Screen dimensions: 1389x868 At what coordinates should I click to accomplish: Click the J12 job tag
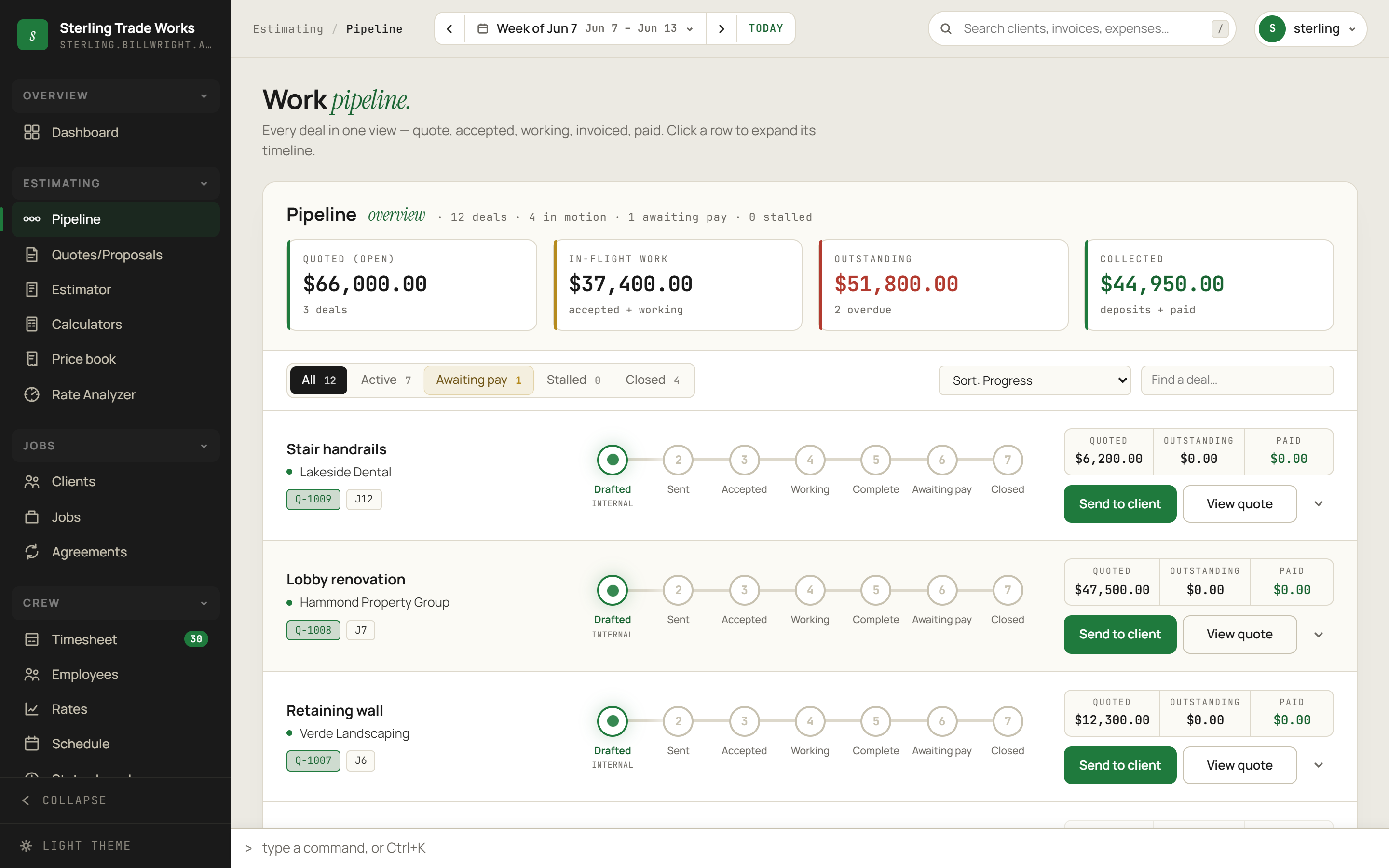click(x=364, y=500)
